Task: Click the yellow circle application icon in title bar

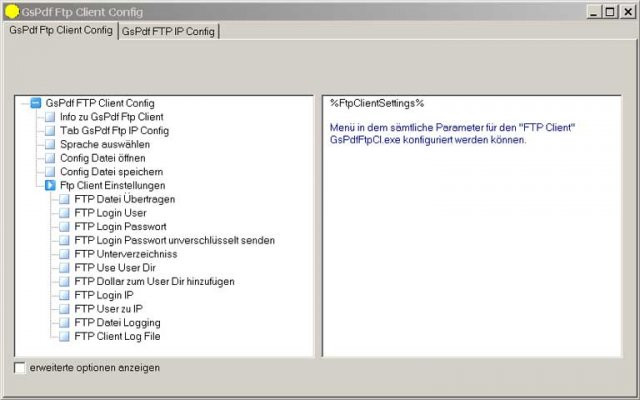Action: point(12,12)
